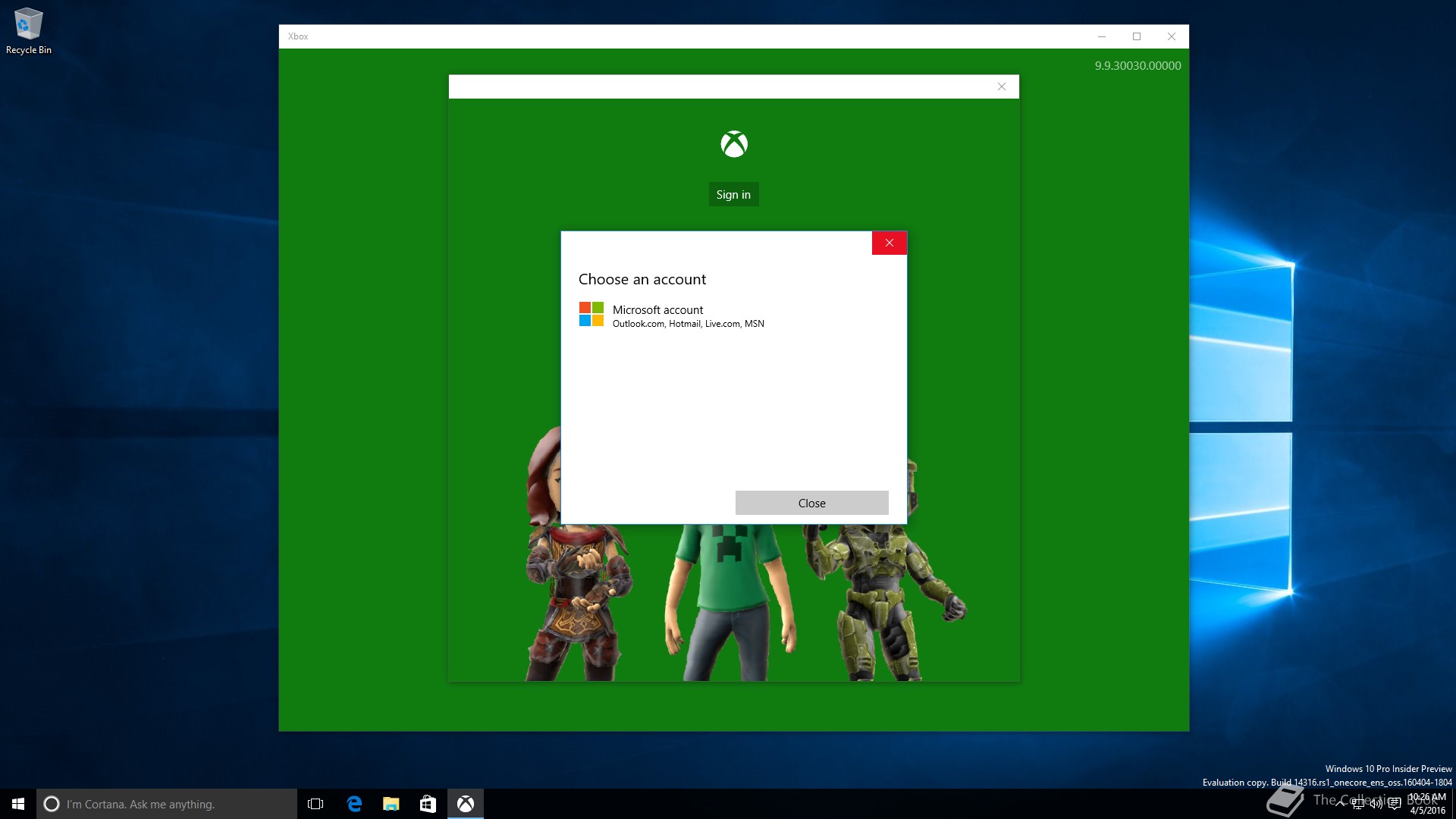The width and height of the screenshot is (1456, 819).
Task: Close the Xbox sign-in panel
Action: point(1002,86)
